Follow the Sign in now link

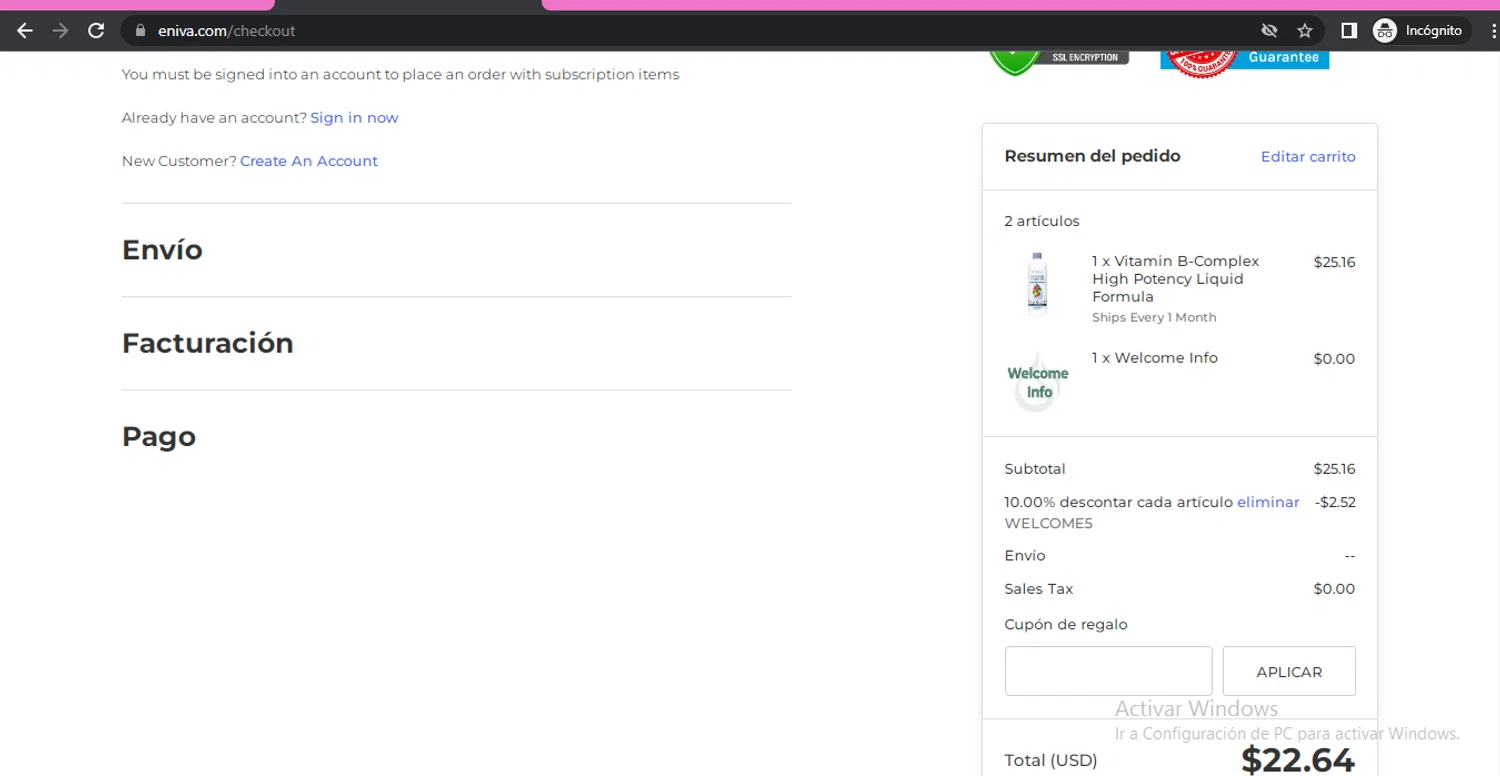click(354, 118)
